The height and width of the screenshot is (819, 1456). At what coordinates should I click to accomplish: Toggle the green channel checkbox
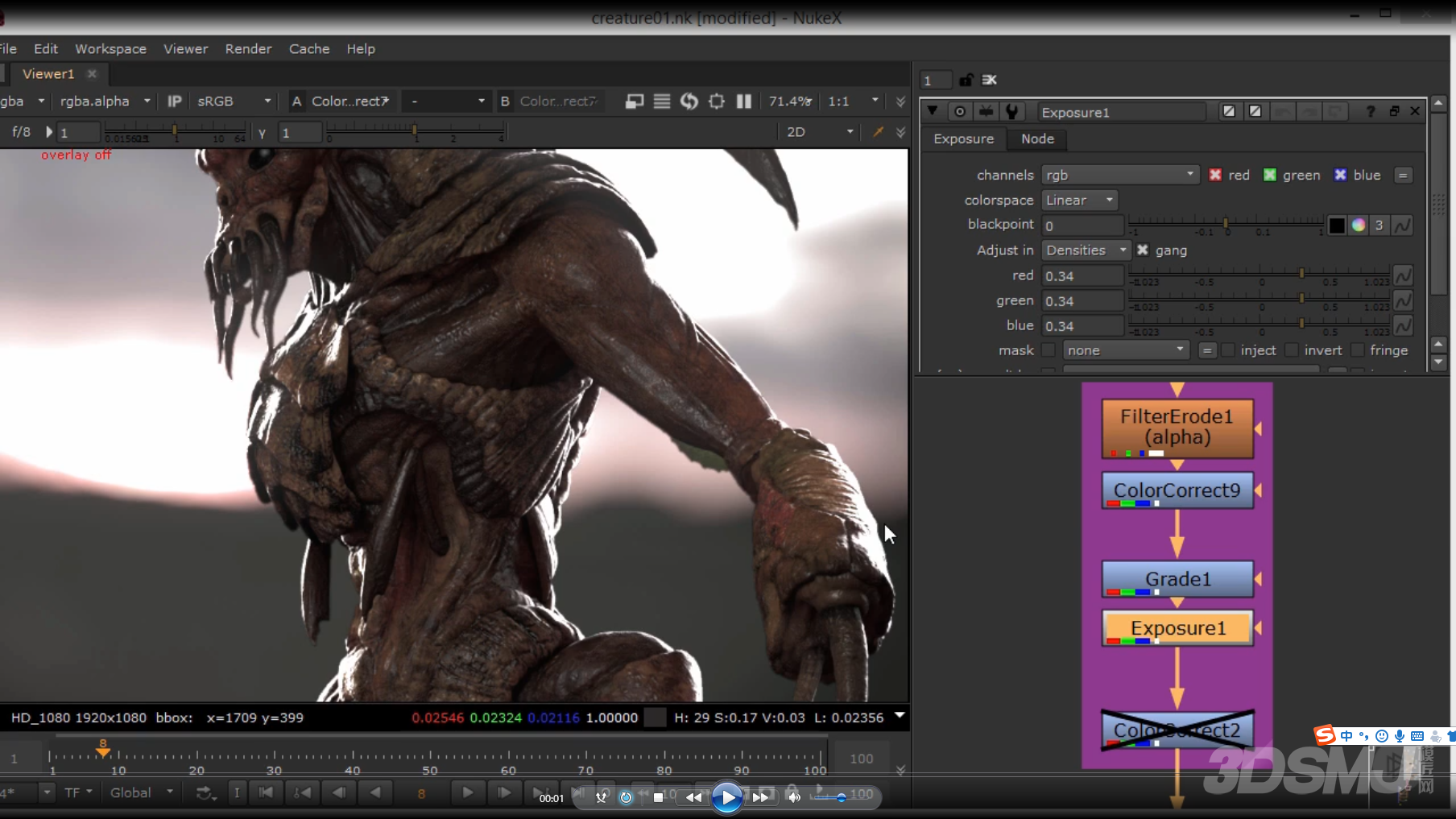(x=1270, y=175)
